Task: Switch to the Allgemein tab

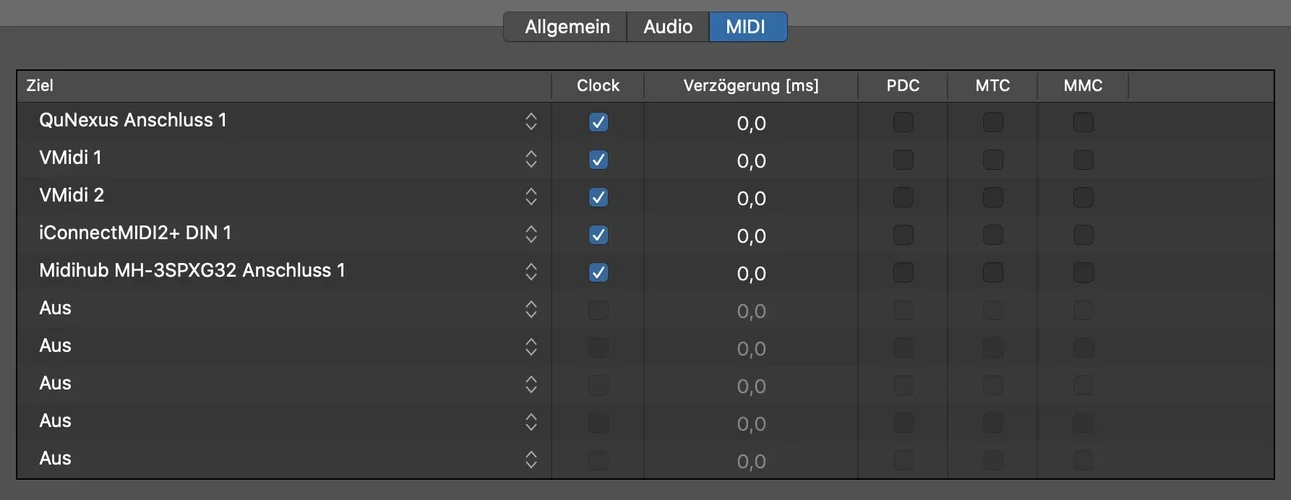Action: 566,27
